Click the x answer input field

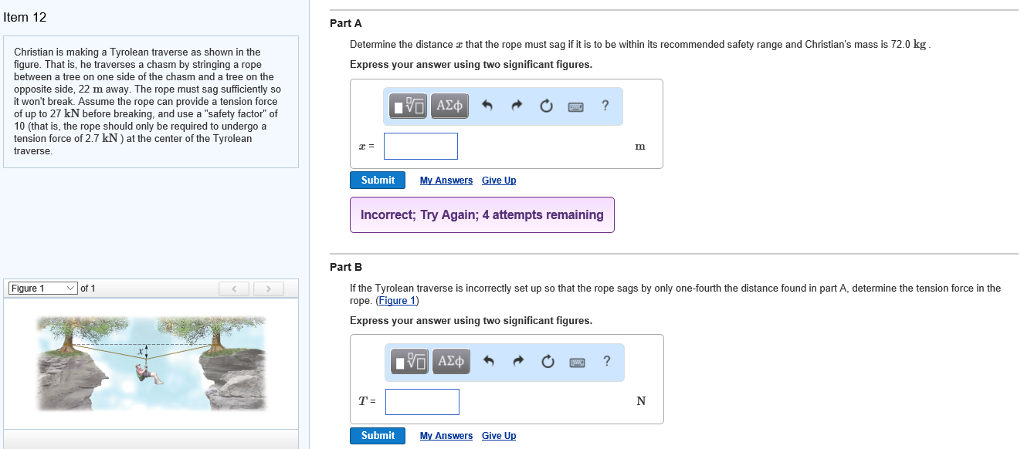pyautogui.click(x=420, y=147)
